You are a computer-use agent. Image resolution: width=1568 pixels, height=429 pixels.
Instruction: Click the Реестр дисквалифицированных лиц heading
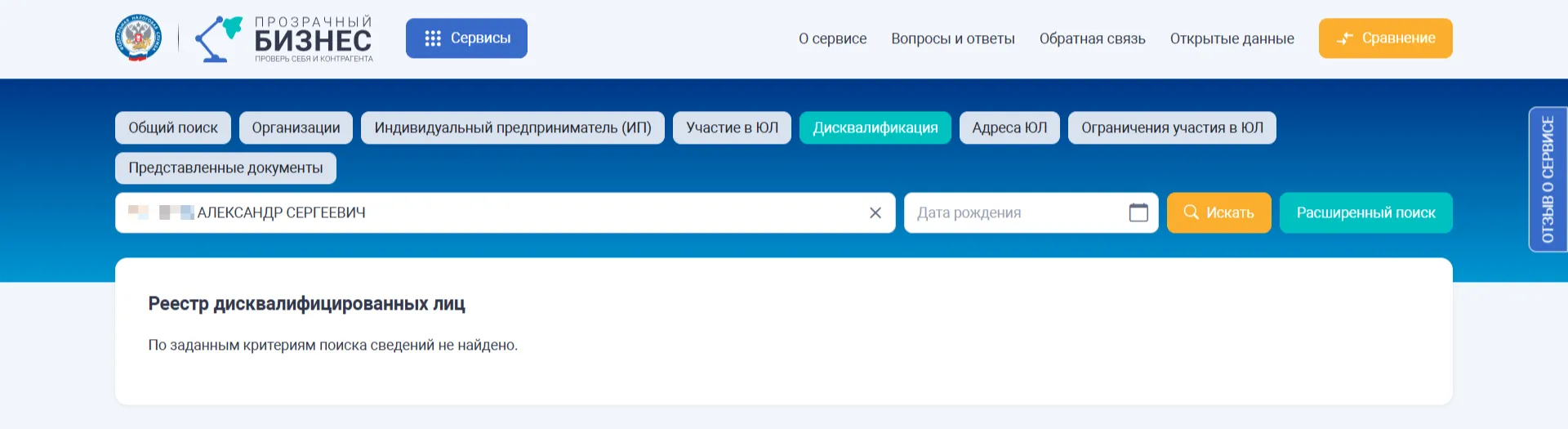click(306, 304)
